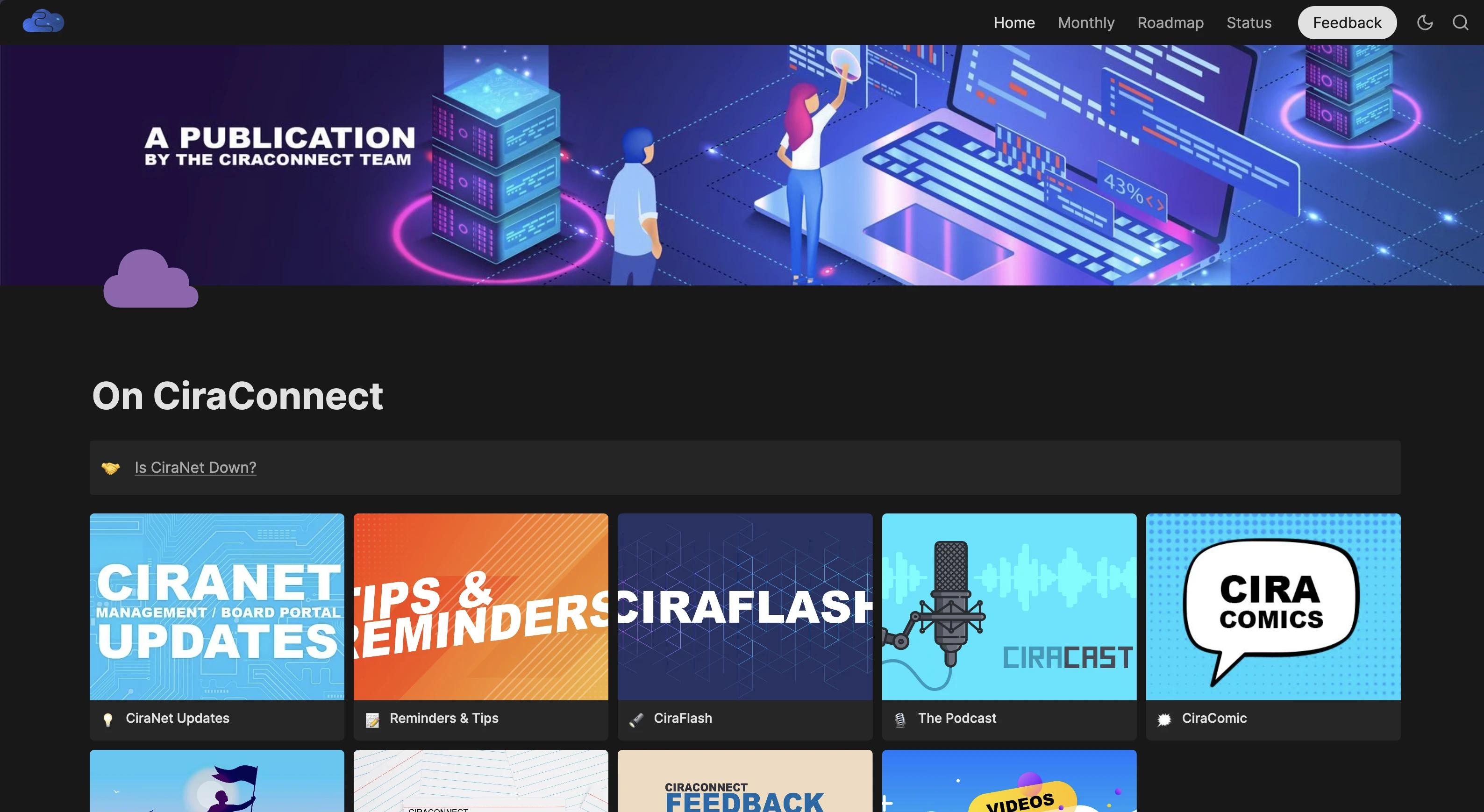Open the CiraNet Updates card thumbnail
The image size is (1484, 812).
pos(217,606)
